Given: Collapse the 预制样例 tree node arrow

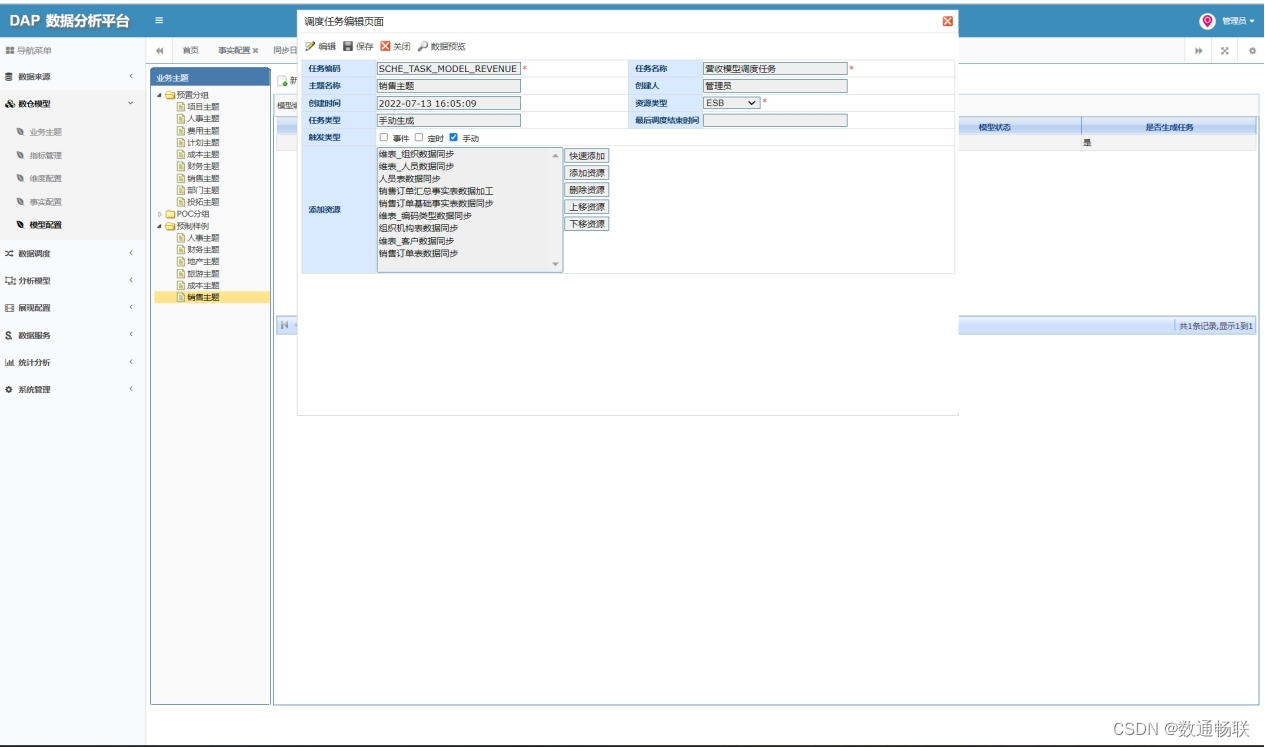Looking at the screenshot, I should click(159, 226).
